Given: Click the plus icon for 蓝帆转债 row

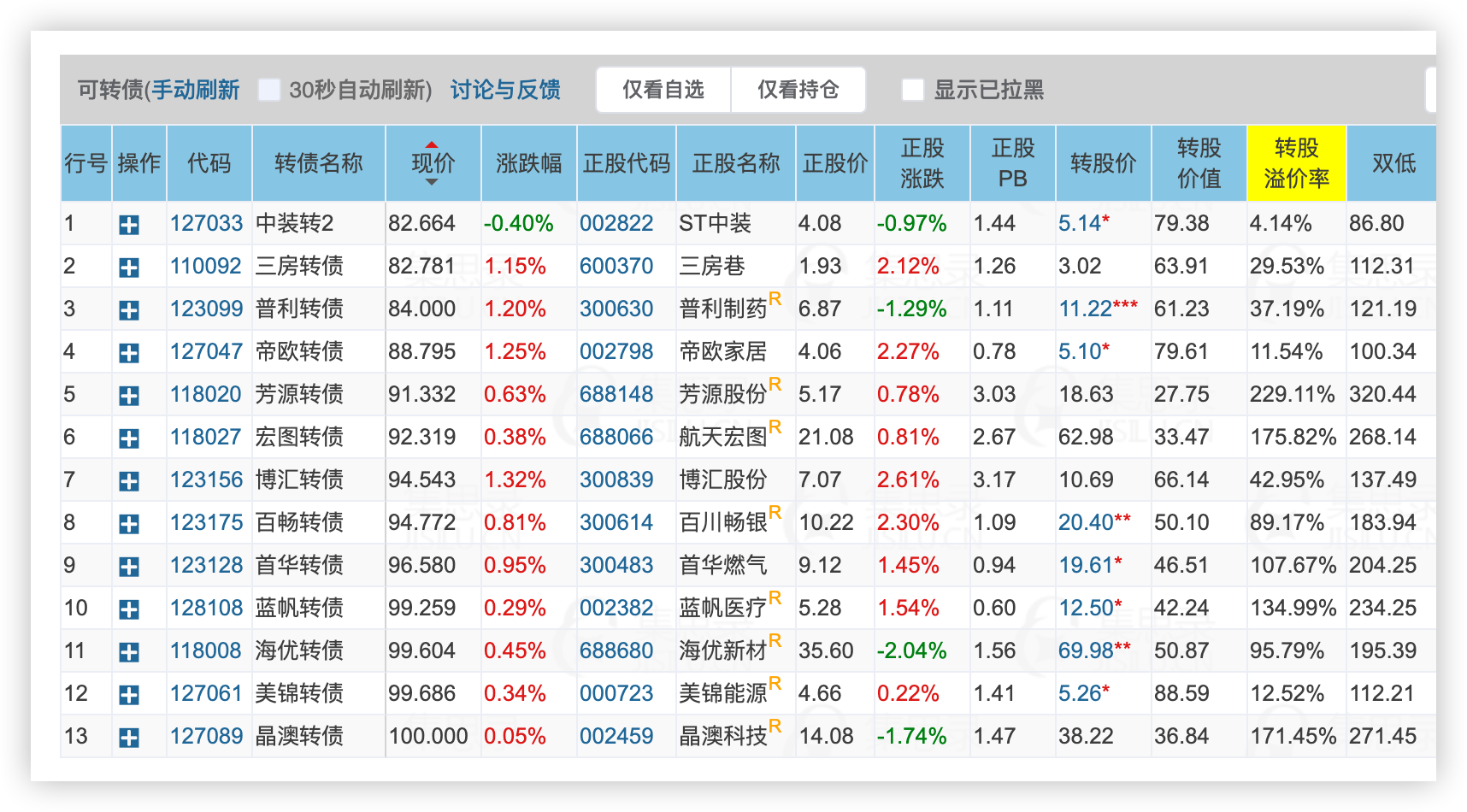Looking at the screenshot, I should [x=129, y=609].
